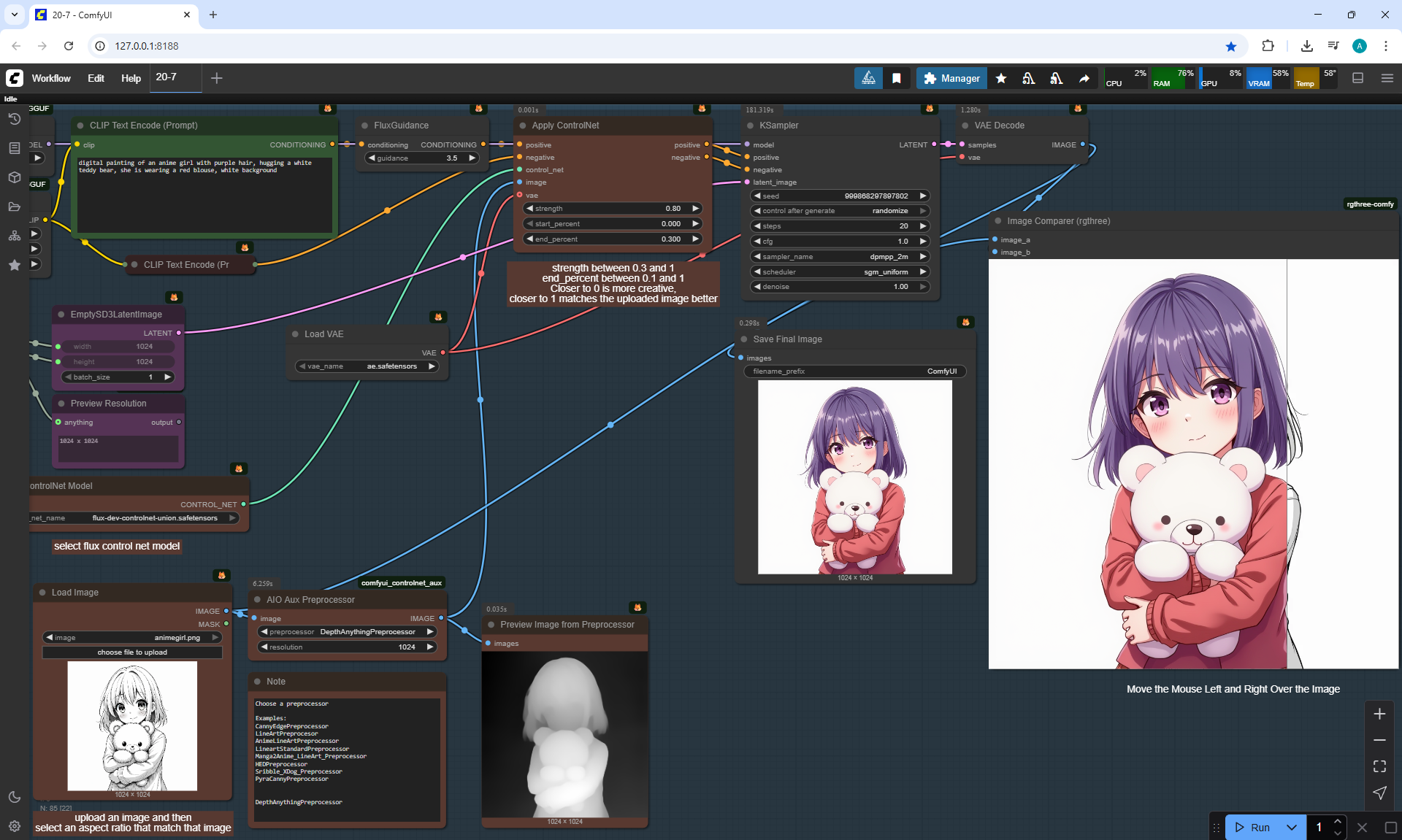
Task: Click the Save Final Image preview thumbnail
Action: click(x=855, y=477)
